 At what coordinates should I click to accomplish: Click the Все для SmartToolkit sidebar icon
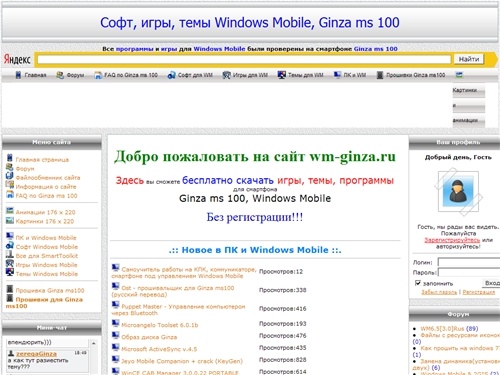click(x=10, y=254)
